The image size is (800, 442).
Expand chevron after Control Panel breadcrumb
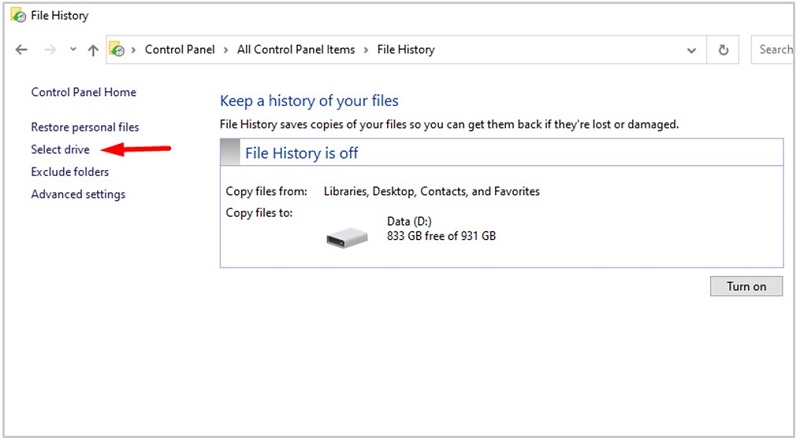(227, 50)
